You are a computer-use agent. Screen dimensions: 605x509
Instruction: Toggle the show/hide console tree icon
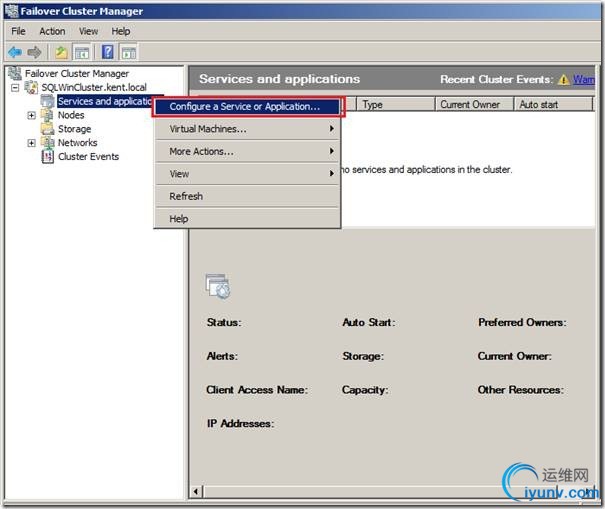pyautogui.click(x=81, y=52)
